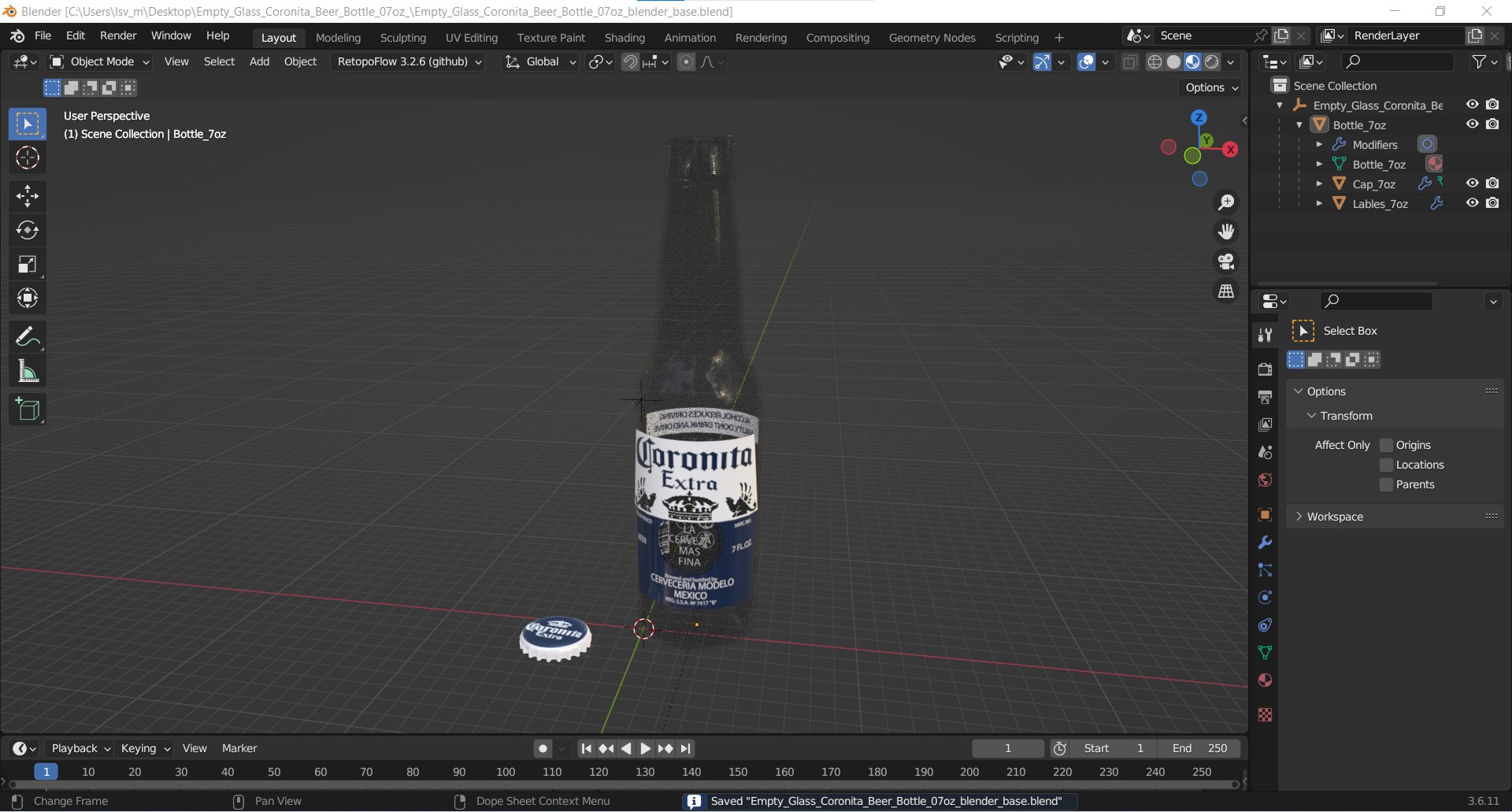Disable Cap_7oz in renders camera icon
The width and height of the screenshot is (1512, 812).
click(1492, 184)
